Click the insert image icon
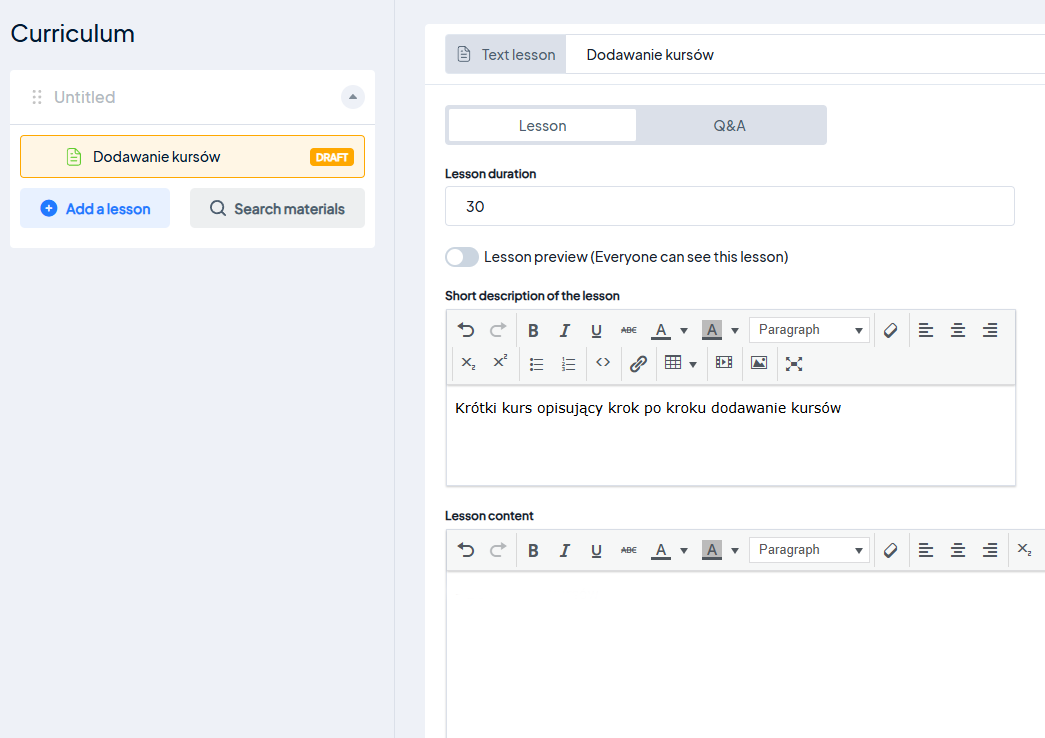The height and width of the screenshot is (738, 1045). pos(759,364)
